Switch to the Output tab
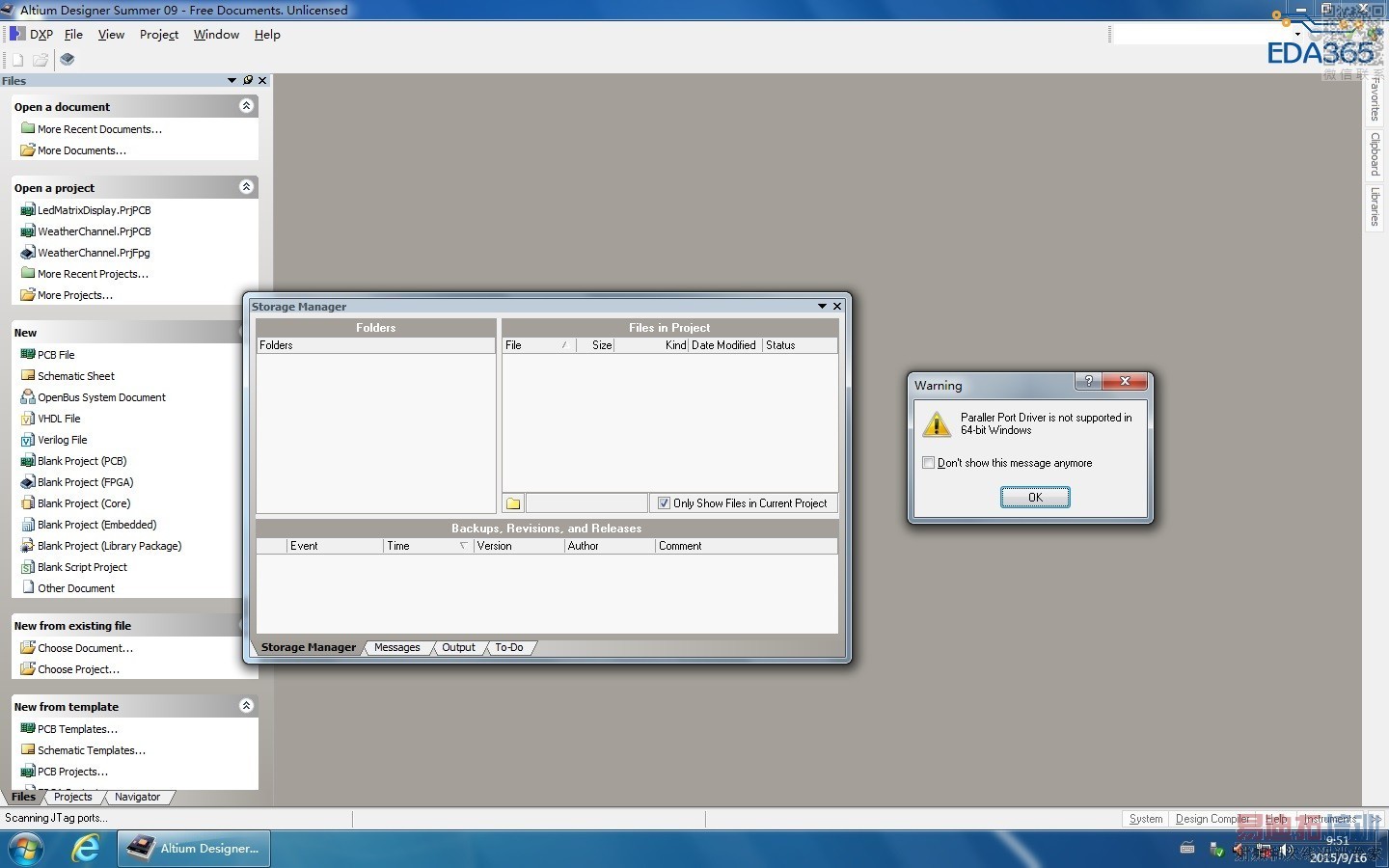 tap(459, 647)
